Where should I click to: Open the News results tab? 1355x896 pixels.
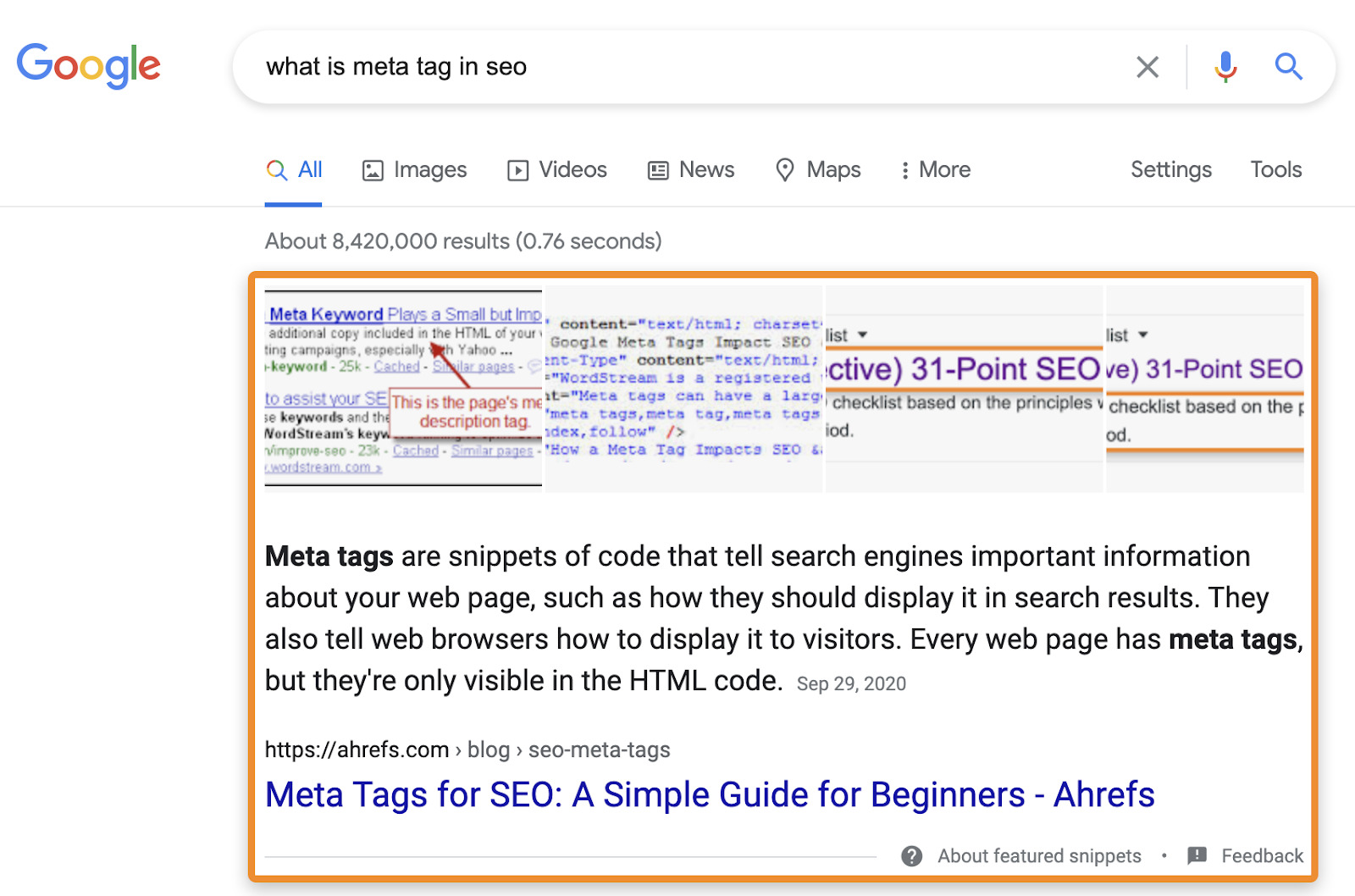point(690,170)
